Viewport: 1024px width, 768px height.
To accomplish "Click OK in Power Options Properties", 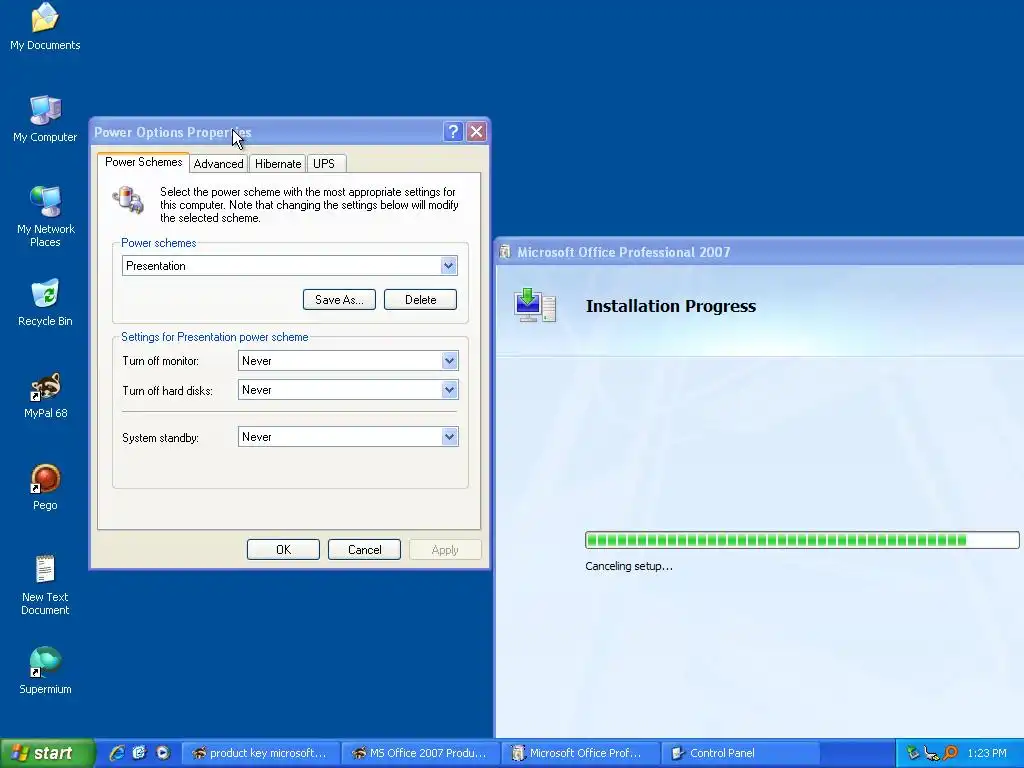I will [x=283, y=550].
